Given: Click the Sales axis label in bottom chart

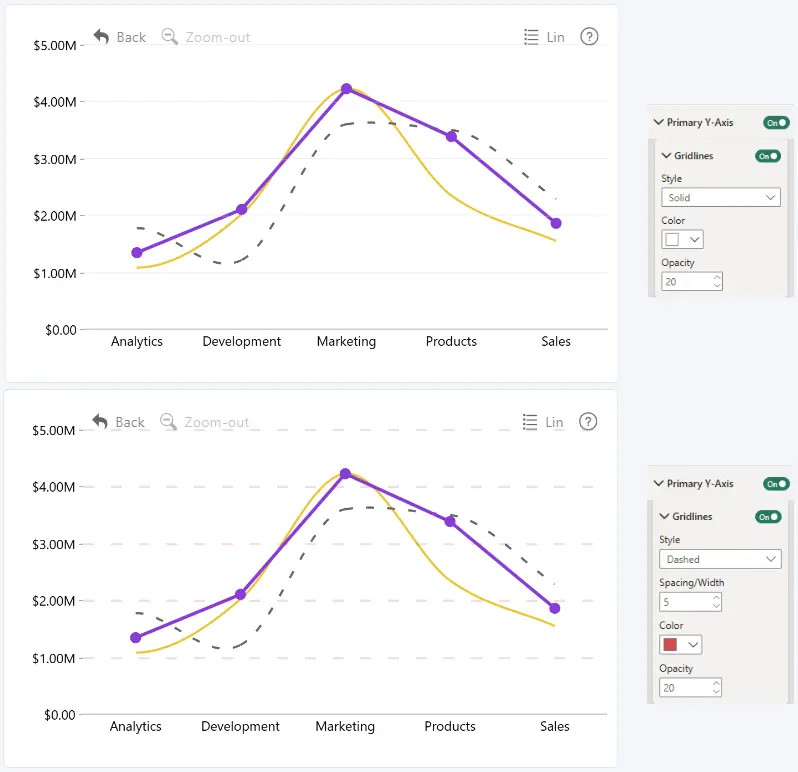Looking at the screenshot, I should pos(555,727).
